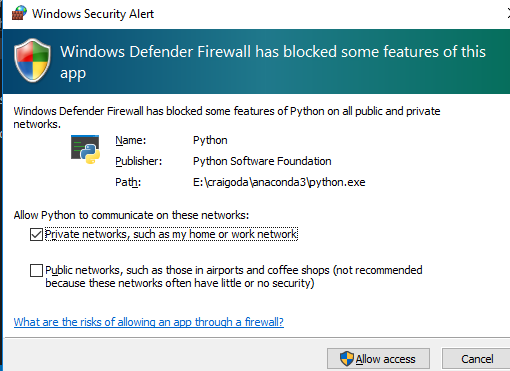Uncheck the Private networks checkbox
510x371 pixels.
tap(36, 234)
